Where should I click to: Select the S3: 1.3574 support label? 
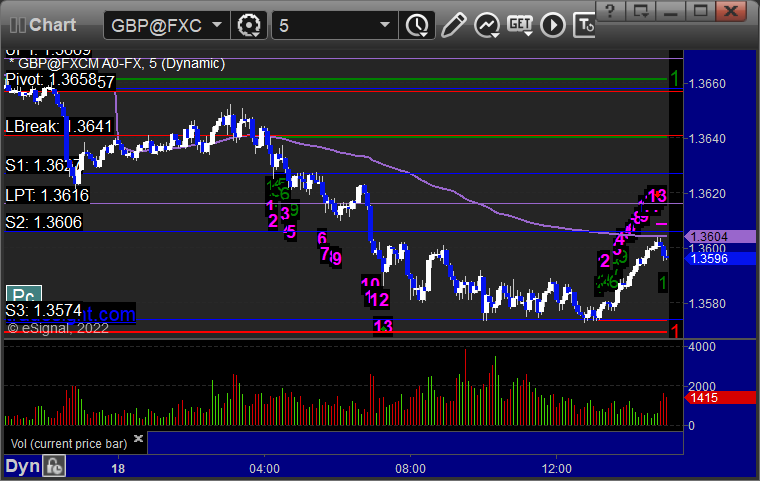tap(44, 310)
